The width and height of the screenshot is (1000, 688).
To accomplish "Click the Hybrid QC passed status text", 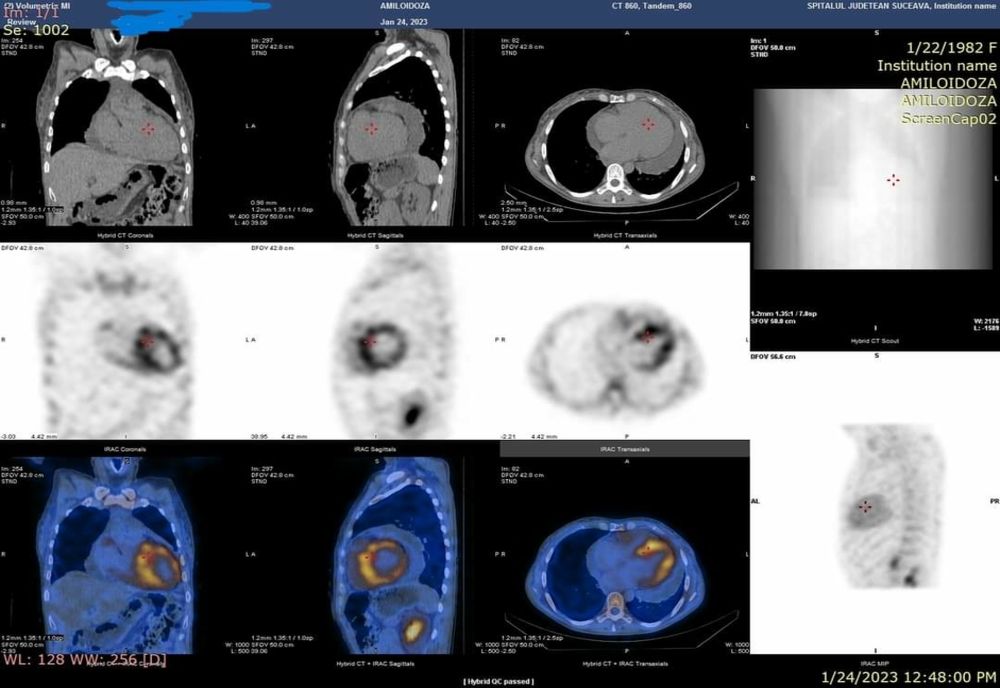I will [x=500, y=681].
